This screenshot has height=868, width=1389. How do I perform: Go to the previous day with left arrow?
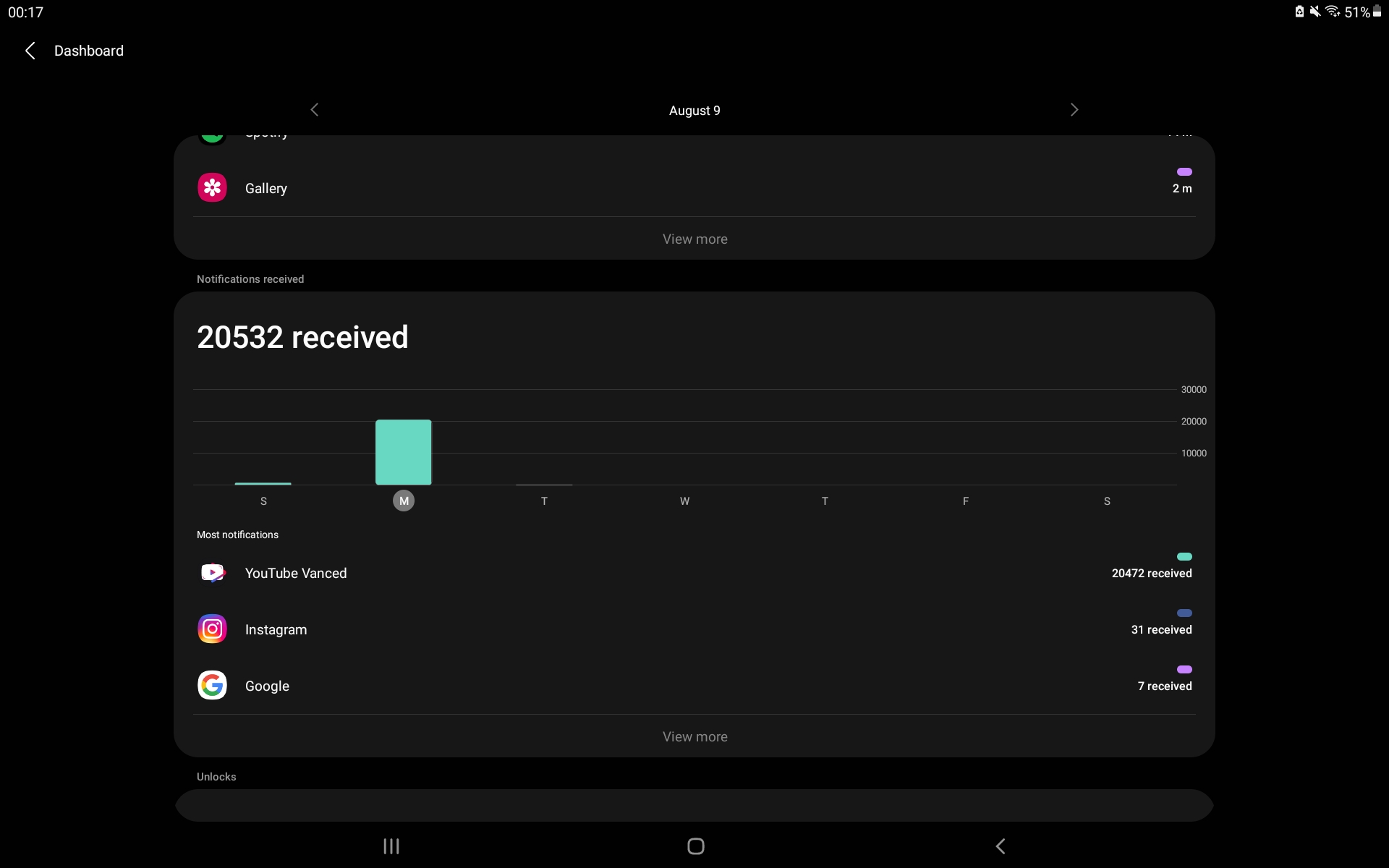pyautogui.click(x=315, y=109)
